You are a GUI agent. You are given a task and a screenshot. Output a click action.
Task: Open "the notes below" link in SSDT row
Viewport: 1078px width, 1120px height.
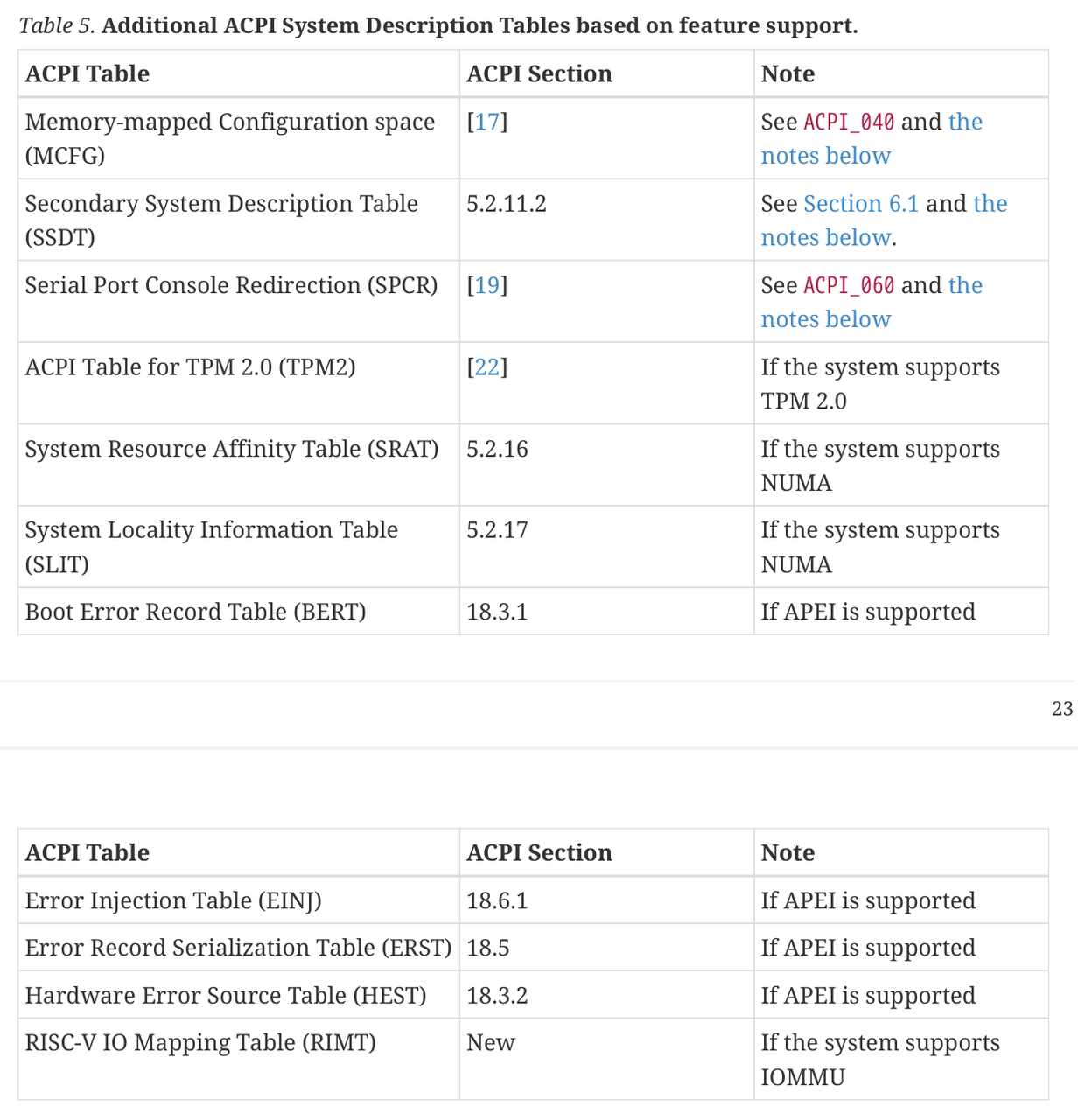[x=825, y=237]
